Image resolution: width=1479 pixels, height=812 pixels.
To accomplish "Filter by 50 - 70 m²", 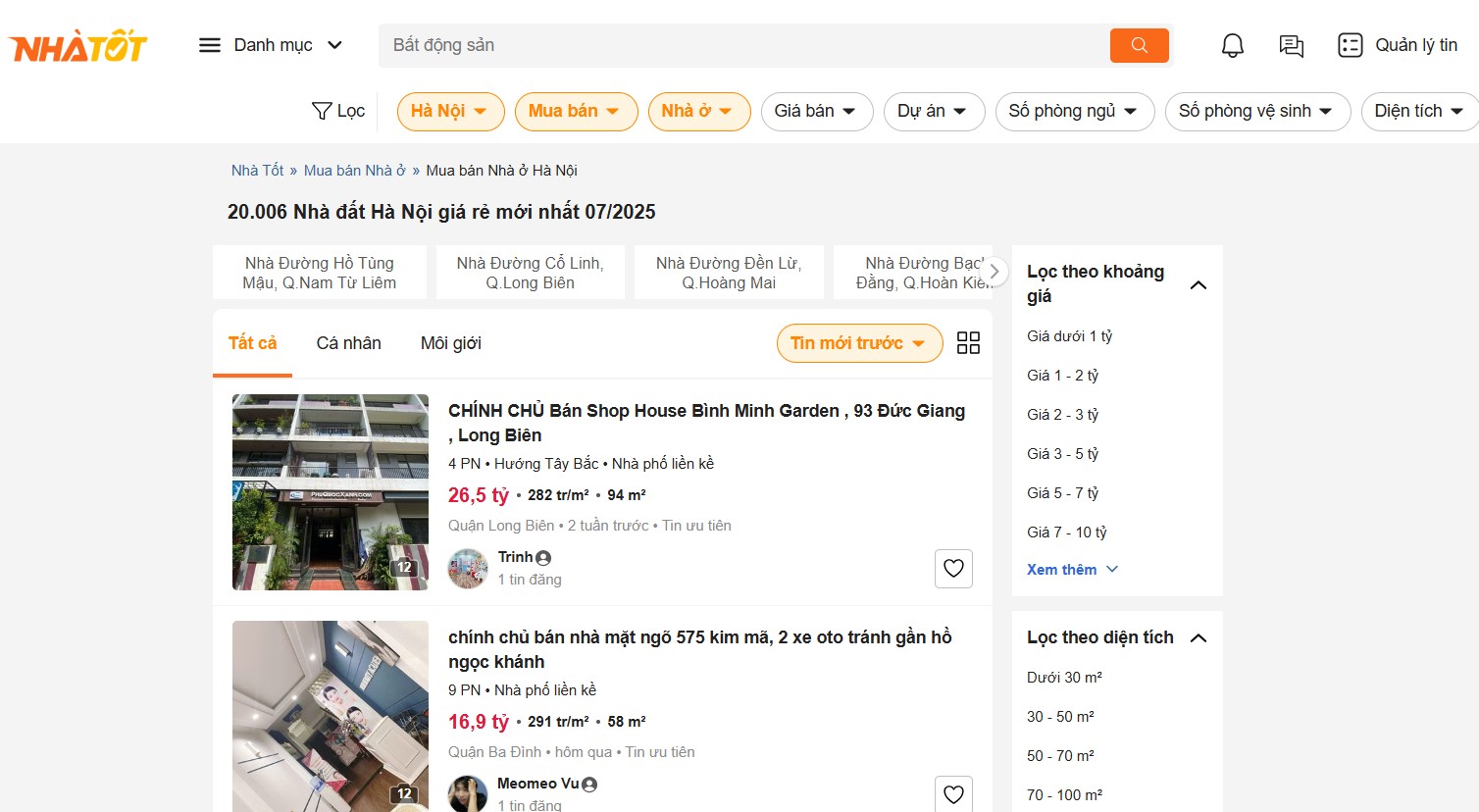I will coord(1060,756).
